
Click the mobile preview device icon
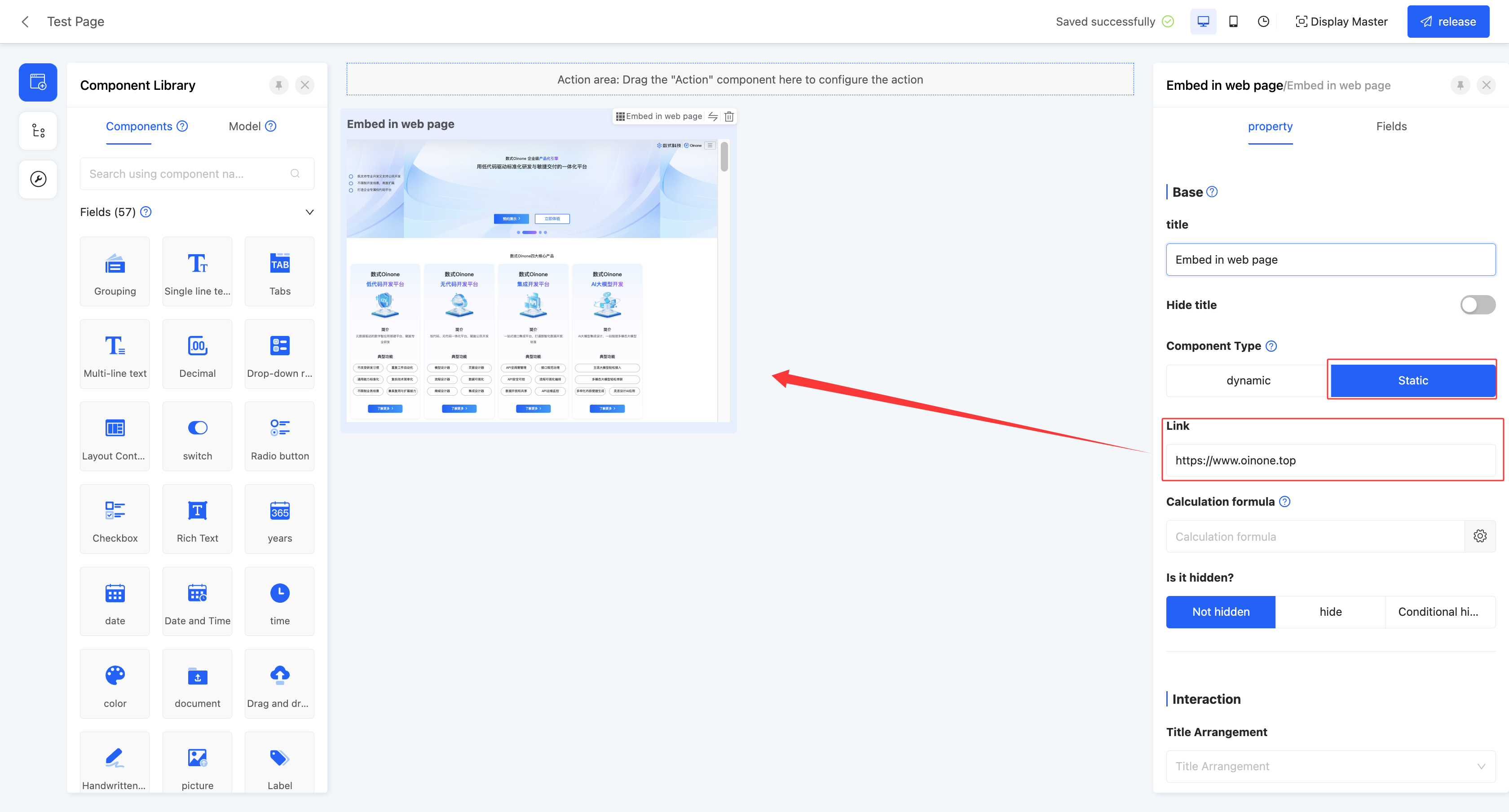point(1233,22)
